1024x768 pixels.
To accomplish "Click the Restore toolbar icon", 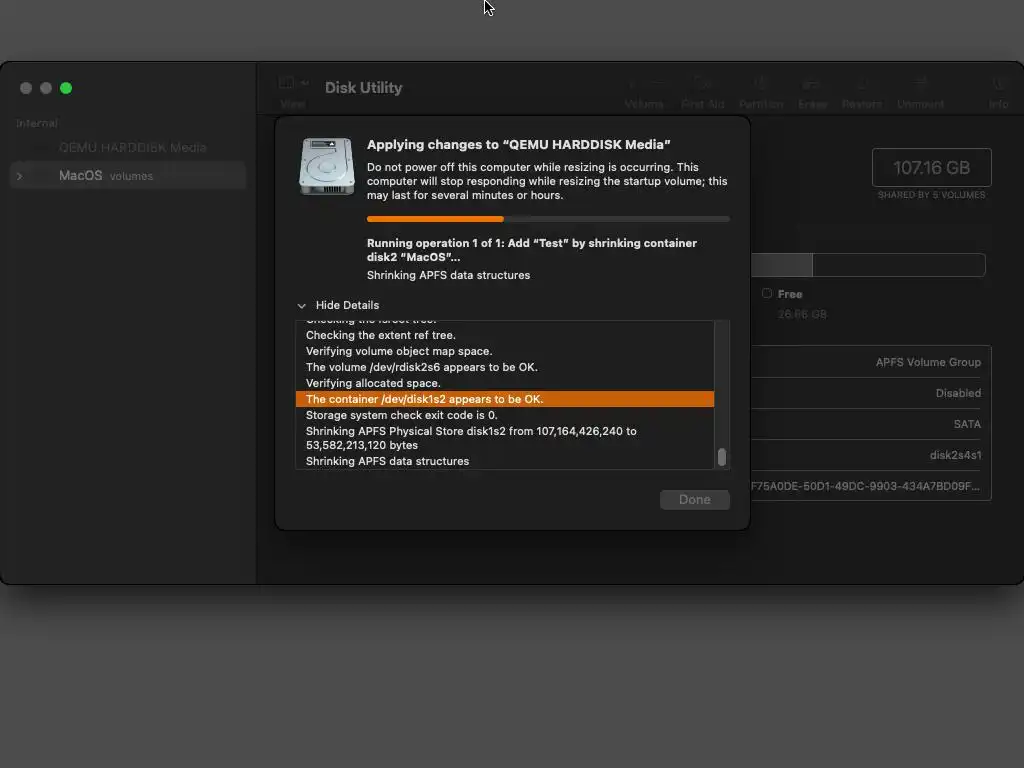I will click(x=861, y=84).
